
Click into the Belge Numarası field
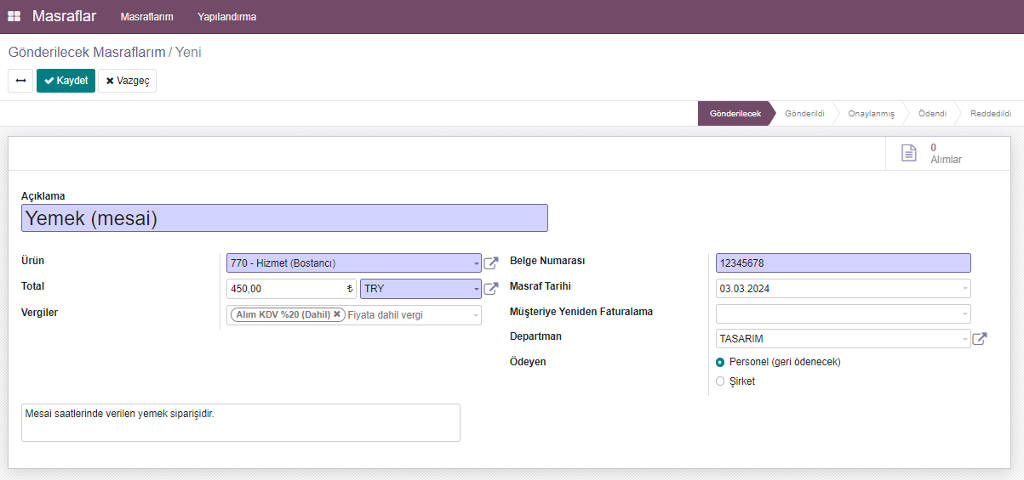842,264
